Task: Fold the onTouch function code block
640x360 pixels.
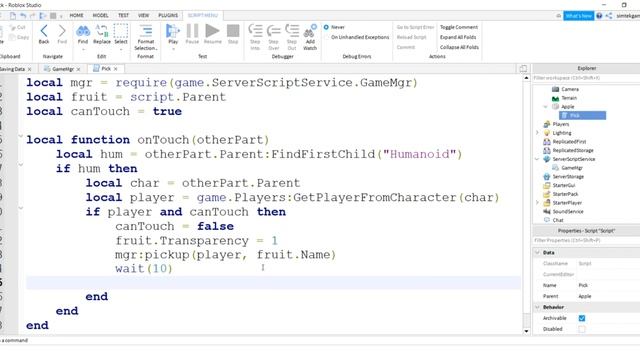Action: click(20, 136)
